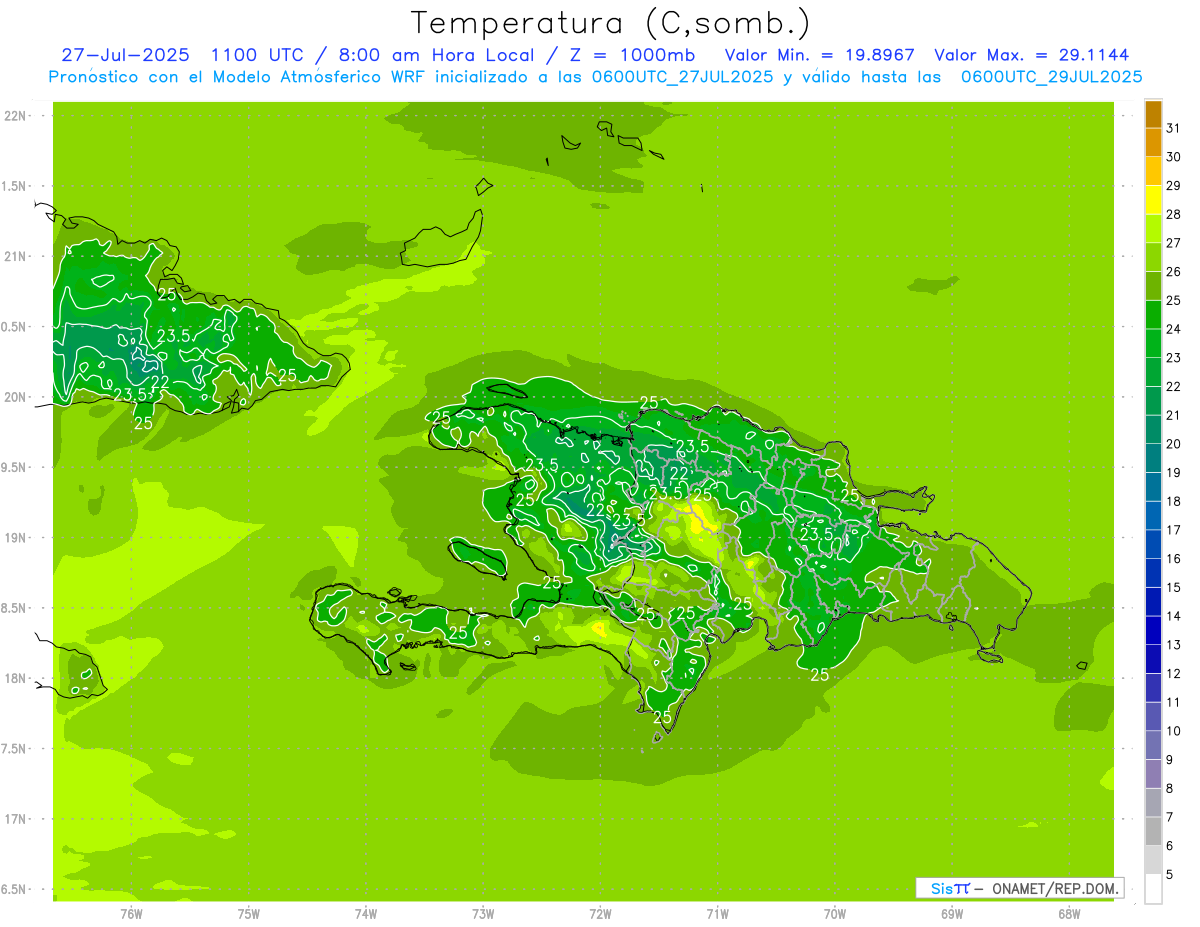Click the "20N" latitude axis label

(x=14, y=397)
